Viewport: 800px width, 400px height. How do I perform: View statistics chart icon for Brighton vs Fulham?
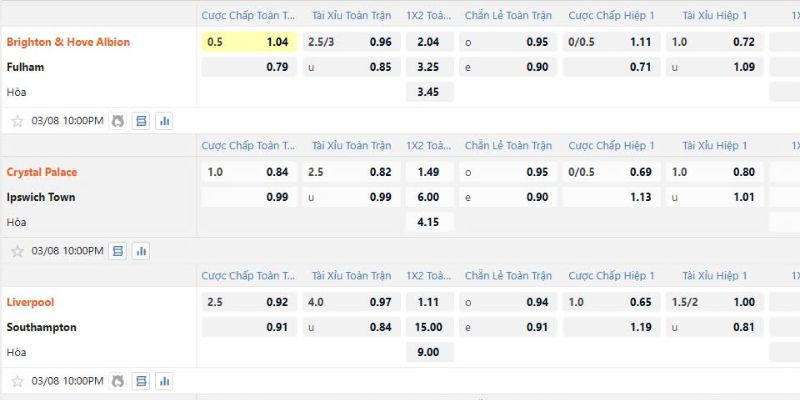pos(164,121)
